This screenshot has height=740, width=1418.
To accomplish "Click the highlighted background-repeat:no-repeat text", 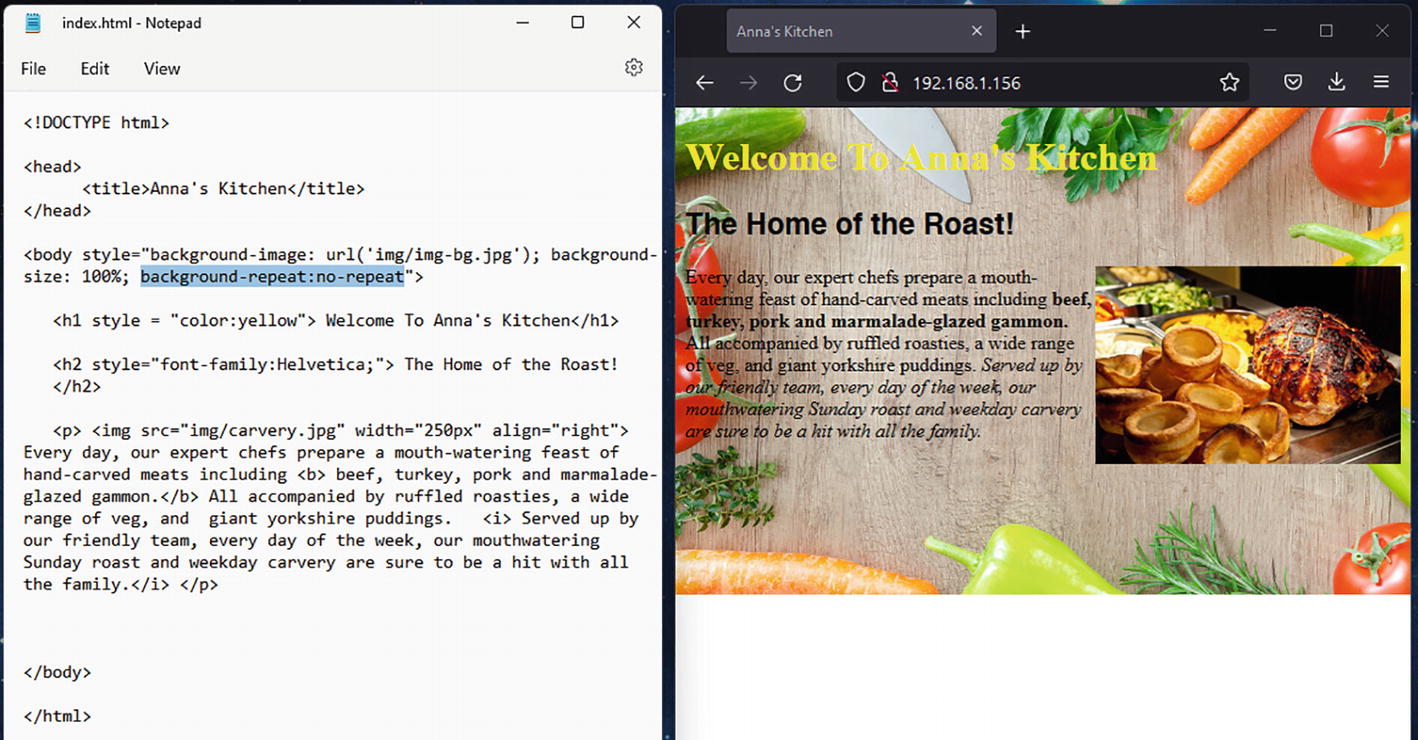I will pos(272,277).
